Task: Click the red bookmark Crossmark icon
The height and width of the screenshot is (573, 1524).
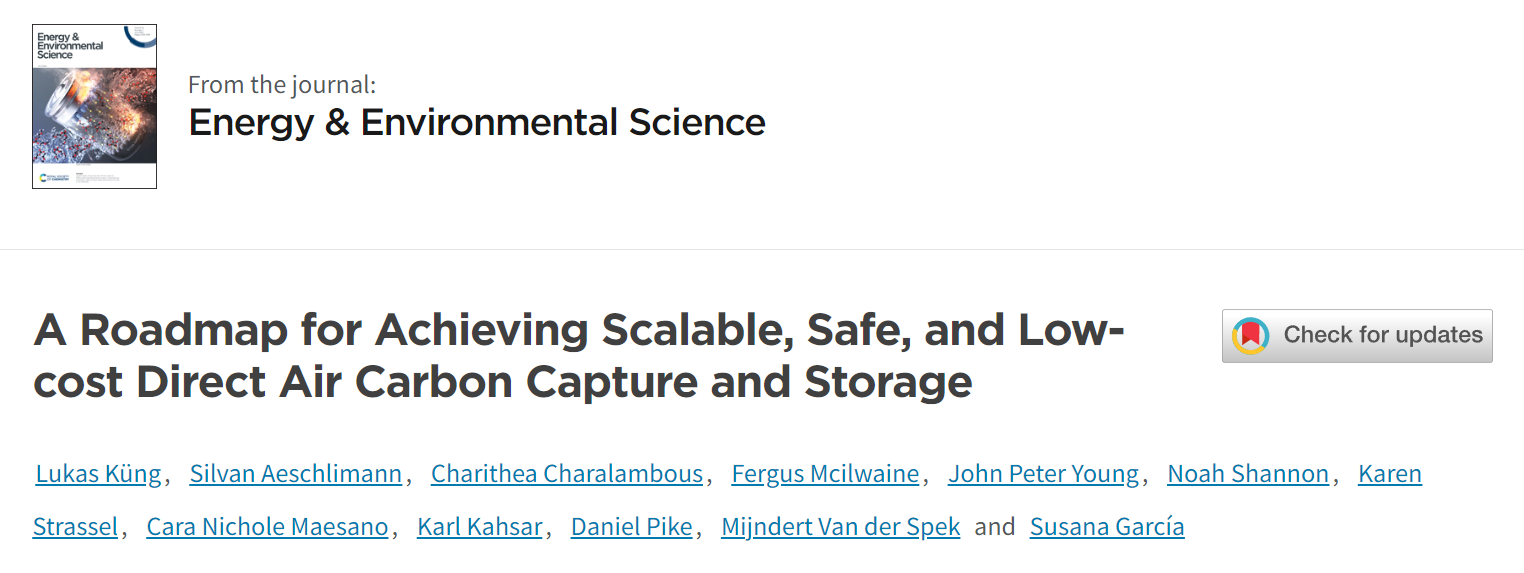Action: [x=1251, y=335]
